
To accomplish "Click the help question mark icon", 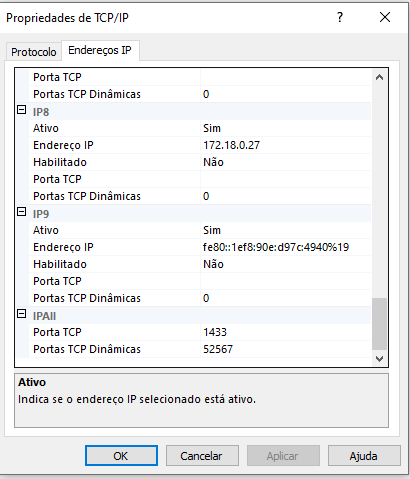I will 340,17.
